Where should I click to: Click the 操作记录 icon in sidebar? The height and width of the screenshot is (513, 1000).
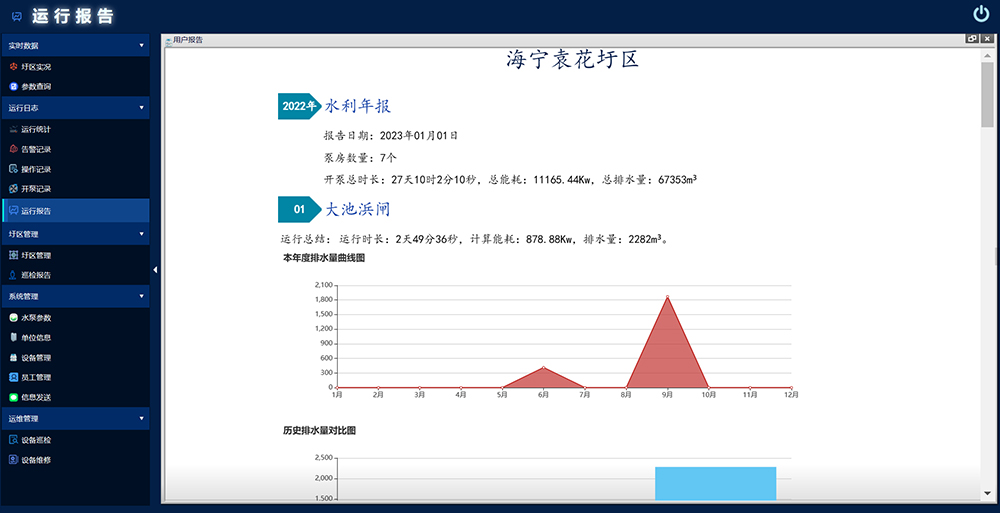[13, 169]
